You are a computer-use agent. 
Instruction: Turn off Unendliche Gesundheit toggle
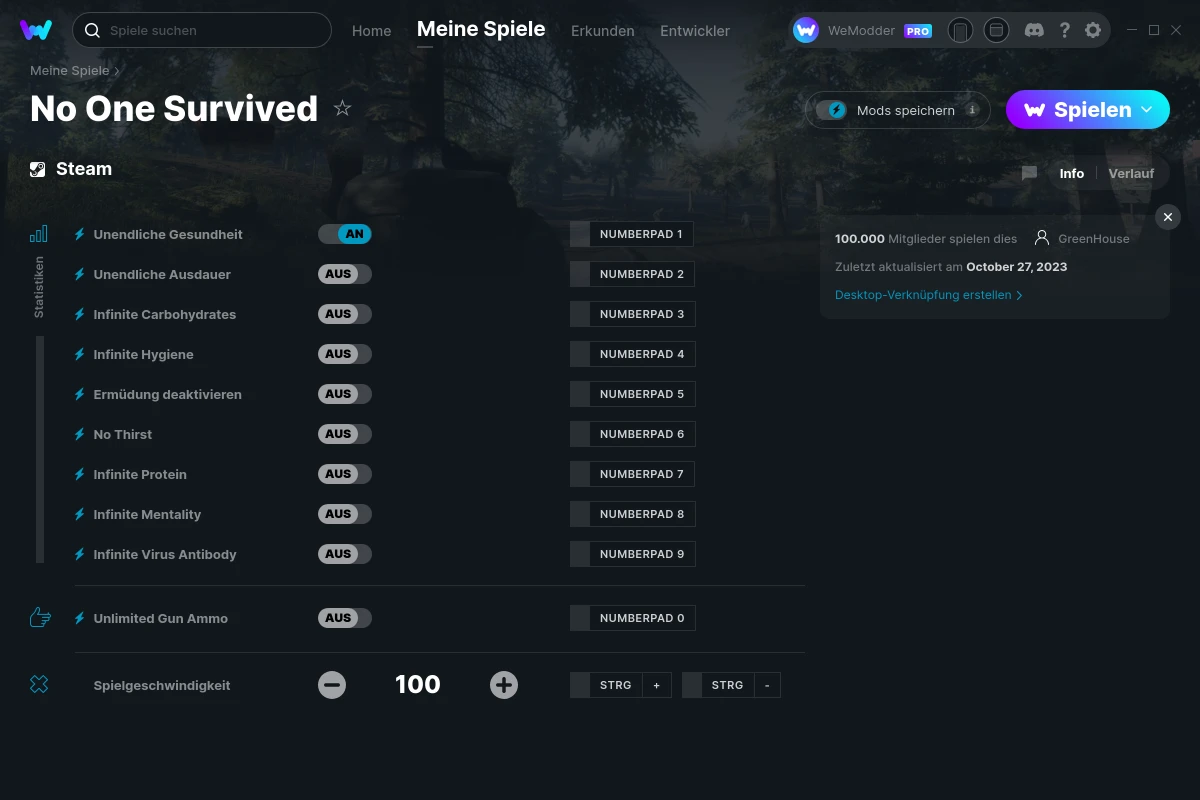pos(345,234)
